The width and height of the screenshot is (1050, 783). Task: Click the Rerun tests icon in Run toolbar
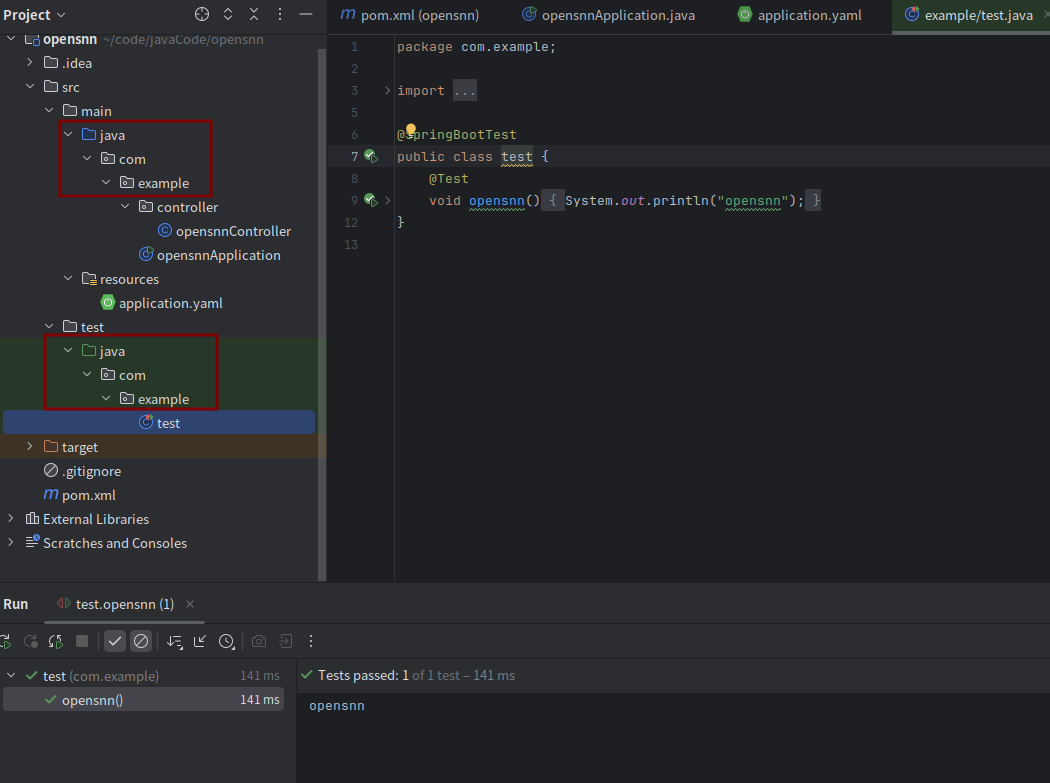click(5, 642)
